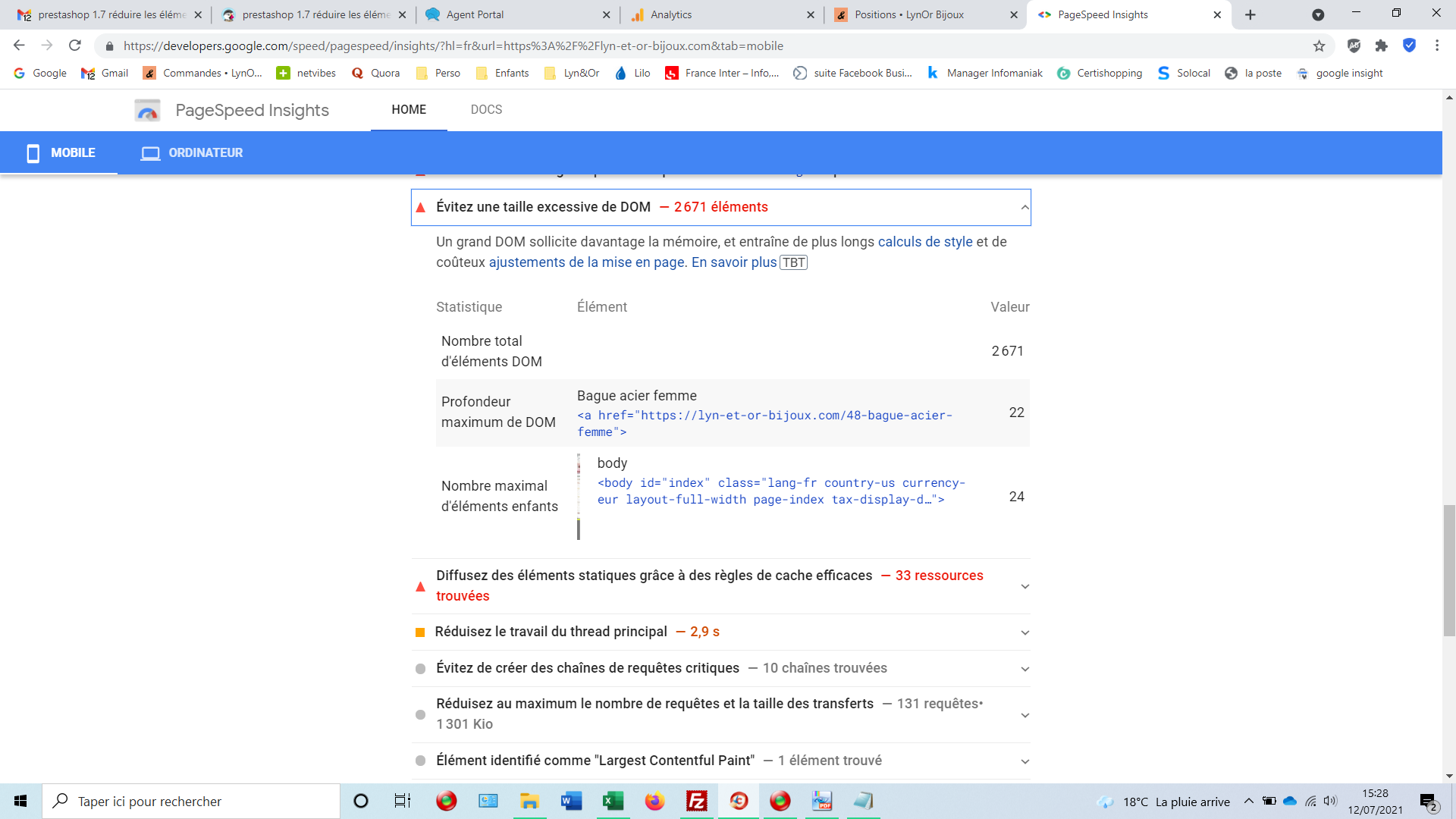Open the Lyn&Or bookmarks folder
Viewport: 1456px width, 819px height.
pyautogui.click(x=572, y=73)
